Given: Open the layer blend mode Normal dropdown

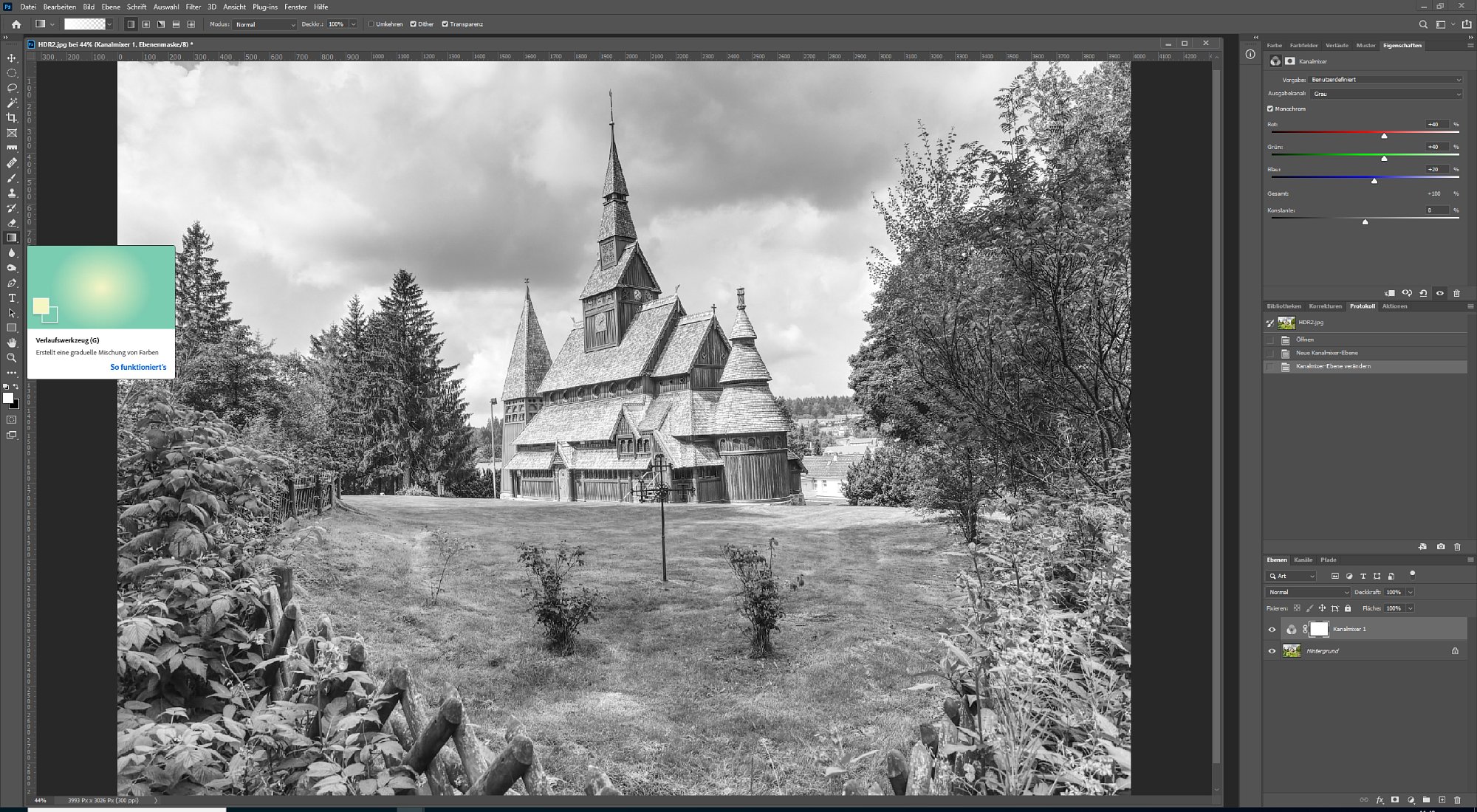Looking at the screenshot, I should point(1308,592).
